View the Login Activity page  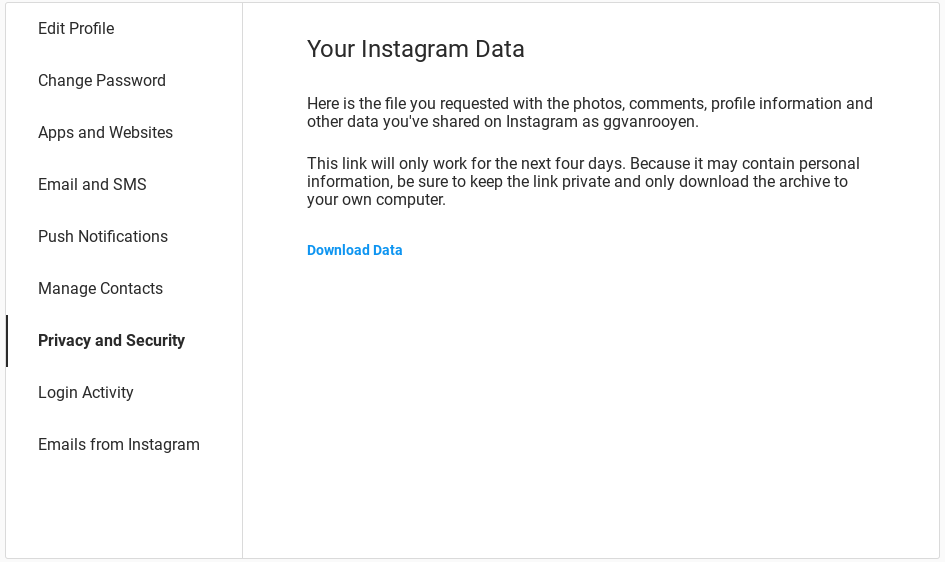tap(86, 393)
